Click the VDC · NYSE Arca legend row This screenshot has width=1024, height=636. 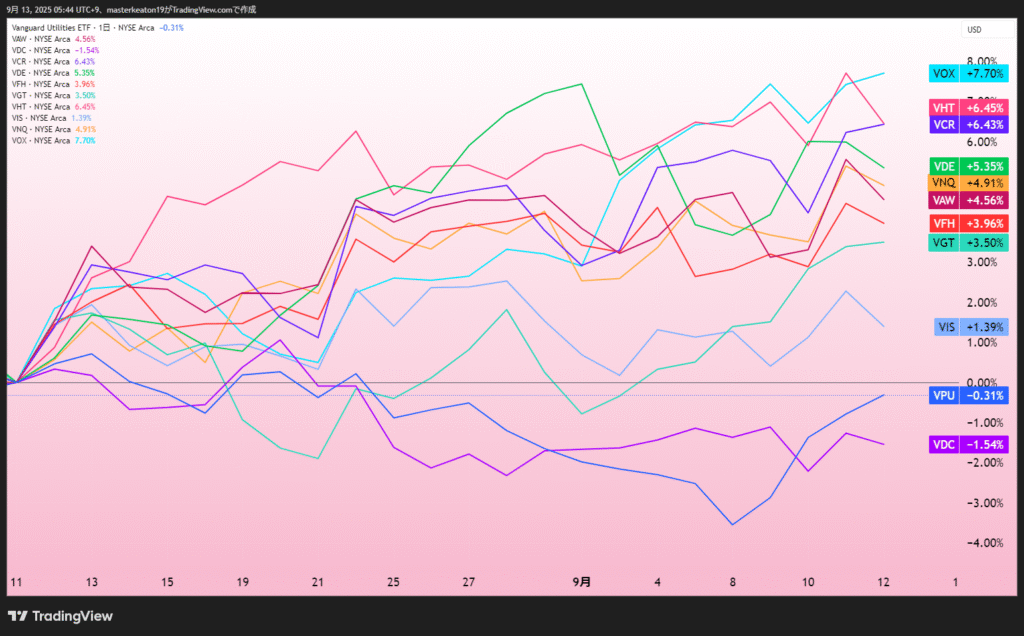pyautogui.click(x=56, y=50)
